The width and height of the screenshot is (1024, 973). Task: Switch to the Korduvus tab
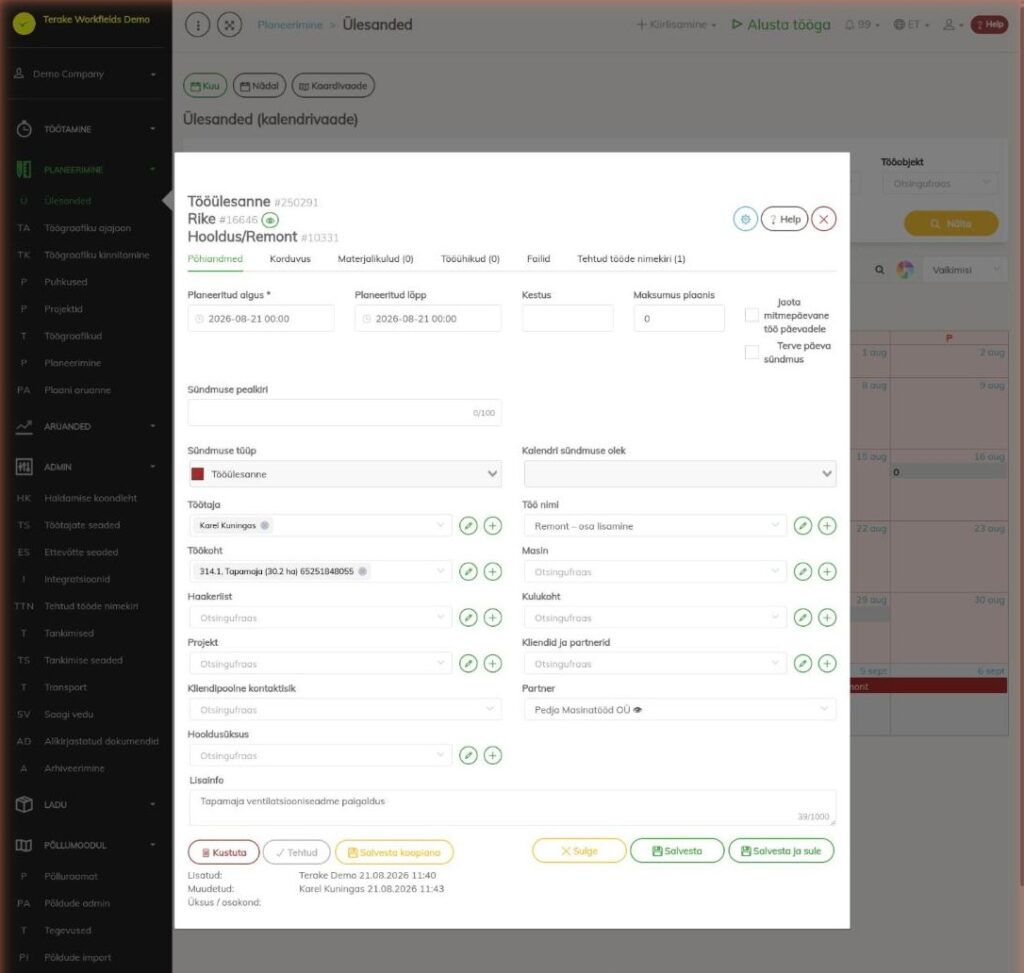pos(290,259)
